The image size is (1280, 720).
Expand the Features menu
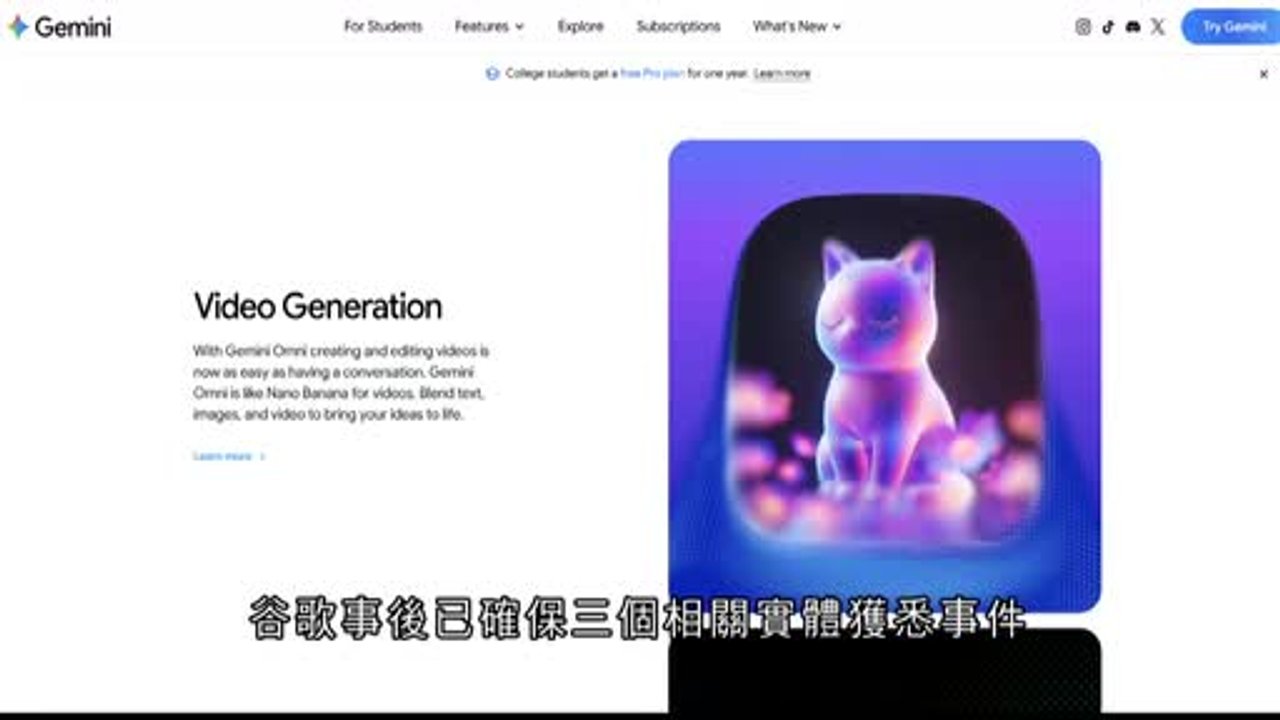click(x=489, y=27)
